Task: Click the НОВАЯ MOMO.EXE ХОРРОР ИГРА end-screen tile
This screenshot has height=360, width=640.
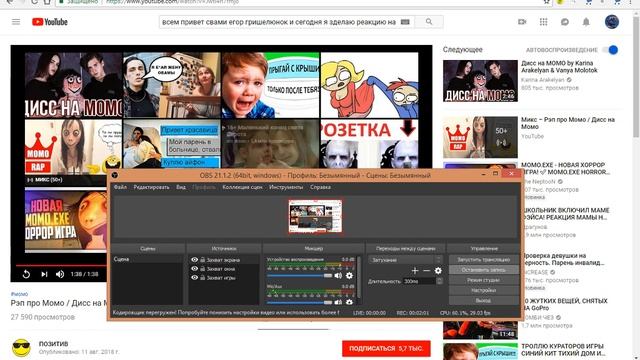Action: tap(65, 220)
